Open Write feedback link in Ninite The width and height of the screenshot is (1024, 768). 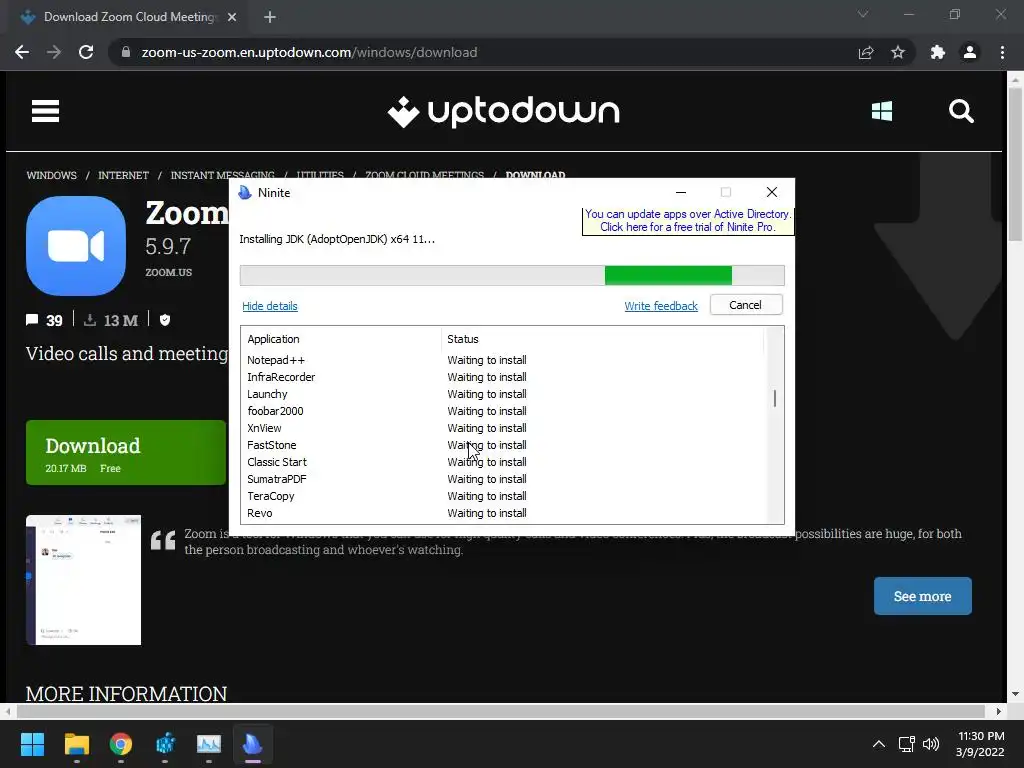[x=661, y=306]
